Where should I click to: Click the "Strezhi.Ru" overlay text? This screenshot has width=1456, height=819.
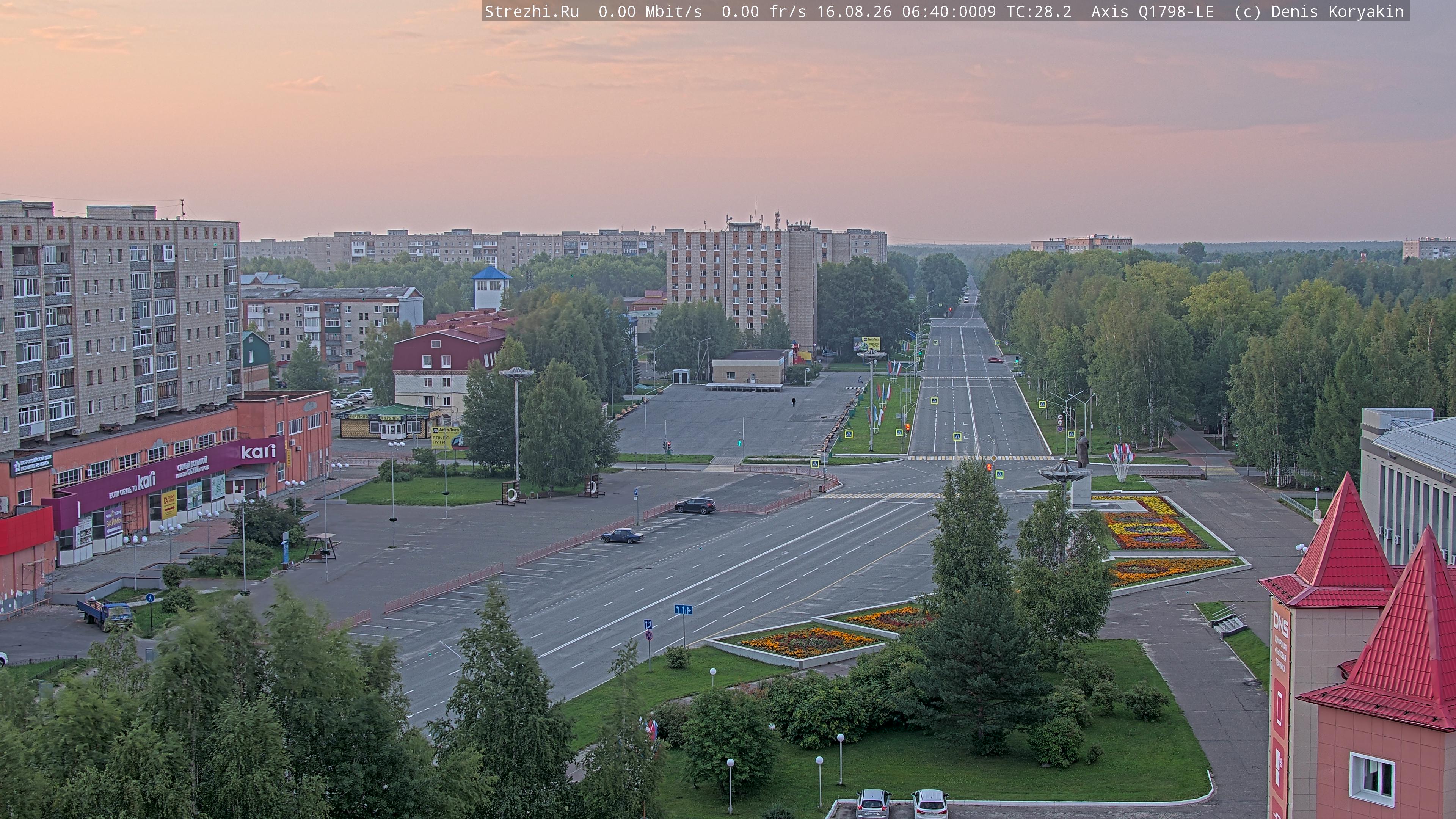coord(532,12)
